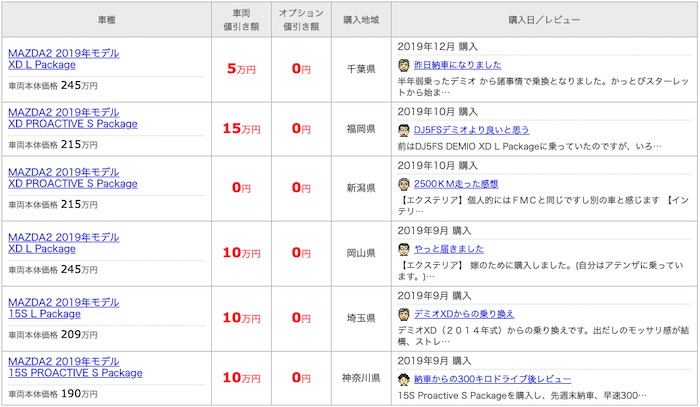Open the XD L Package link in the 岡山県 row

pyautogui.click(x=42, y=249)
